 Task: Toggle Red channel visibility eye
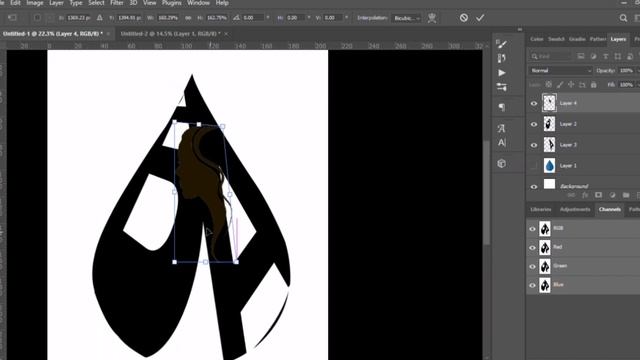[x=532, y=248]
